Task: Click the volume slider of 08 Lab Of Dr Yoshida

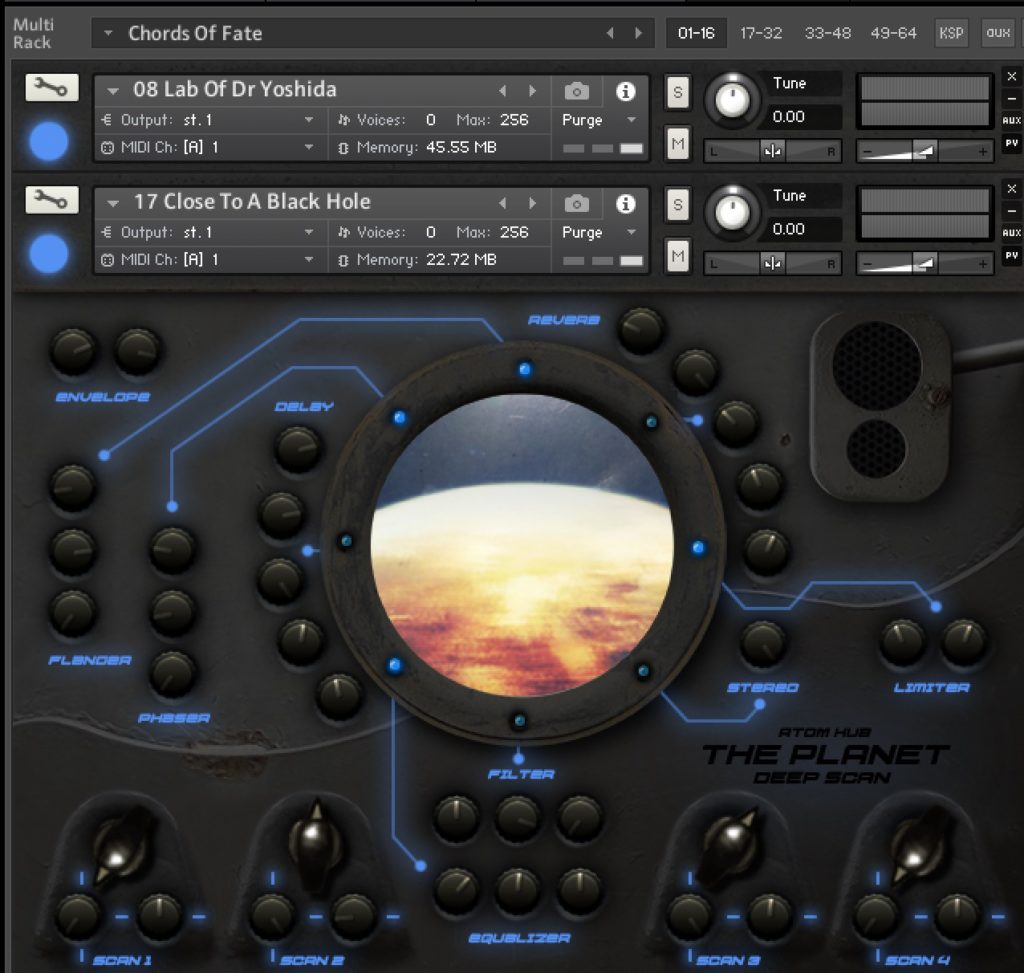Action: [925, 152]
